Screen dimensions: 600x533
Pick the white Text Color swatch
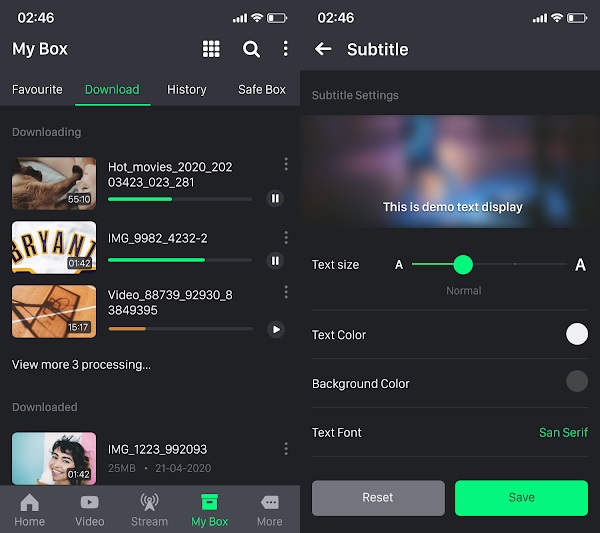(577, 334)
